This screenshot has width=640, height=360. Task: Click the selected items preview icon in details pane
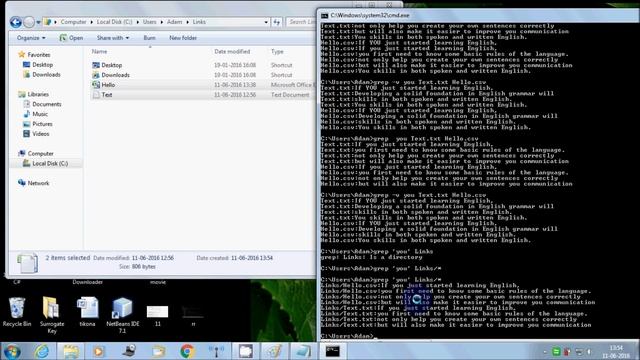(x=28, y=263)
